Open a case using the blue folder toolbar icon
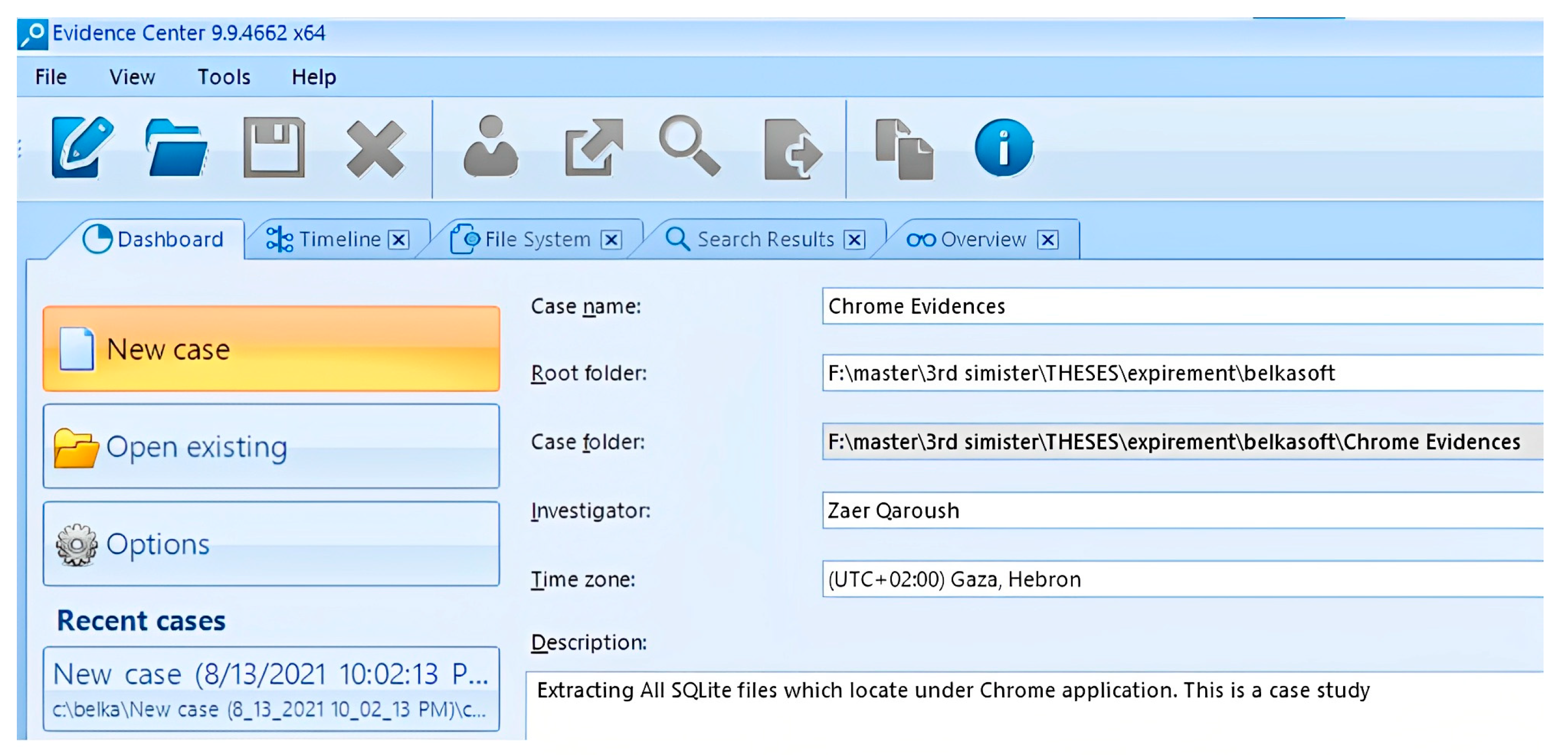 176,148
